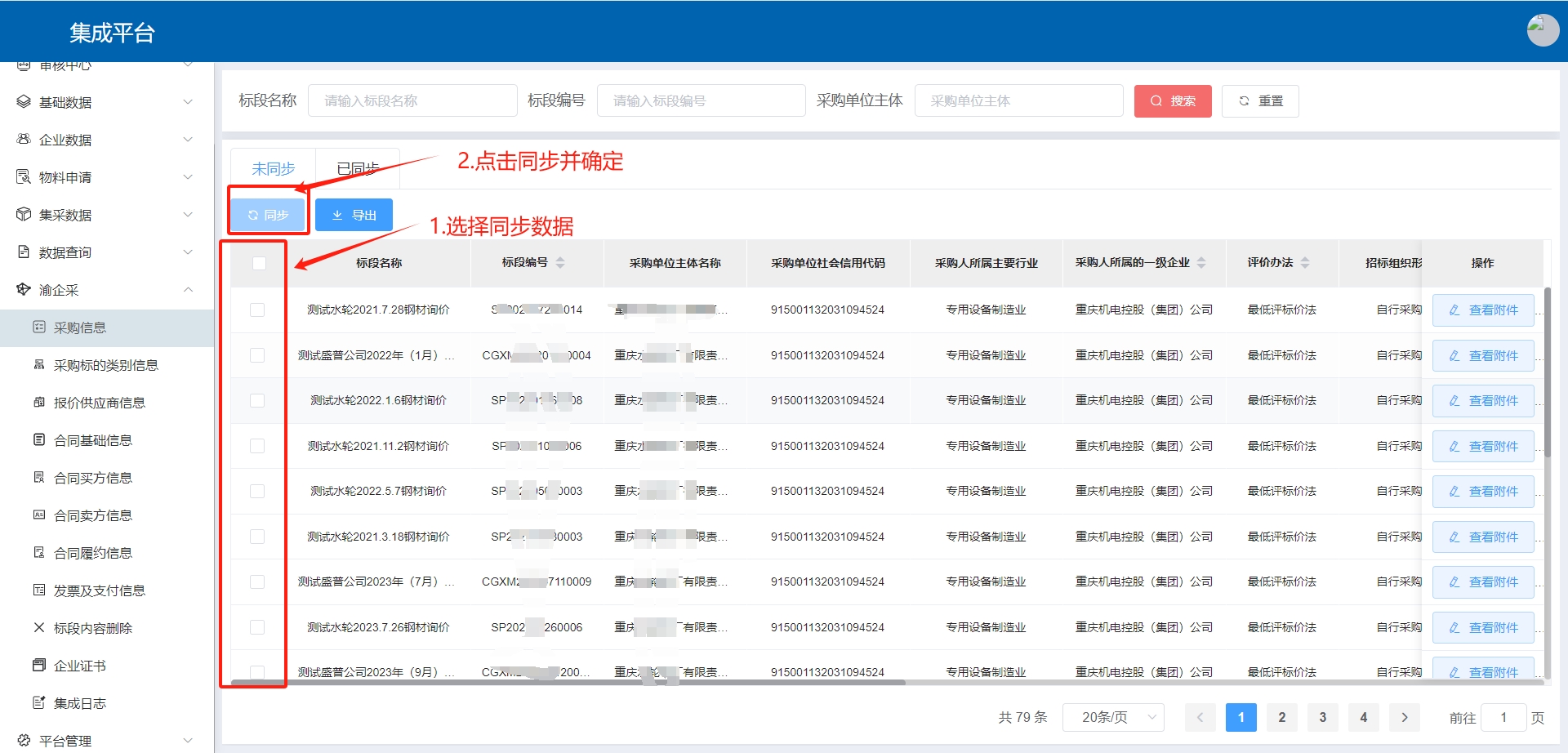Focus the 标段名称 input field
The width and height of the screenshot is (1568, 753).
412,101
